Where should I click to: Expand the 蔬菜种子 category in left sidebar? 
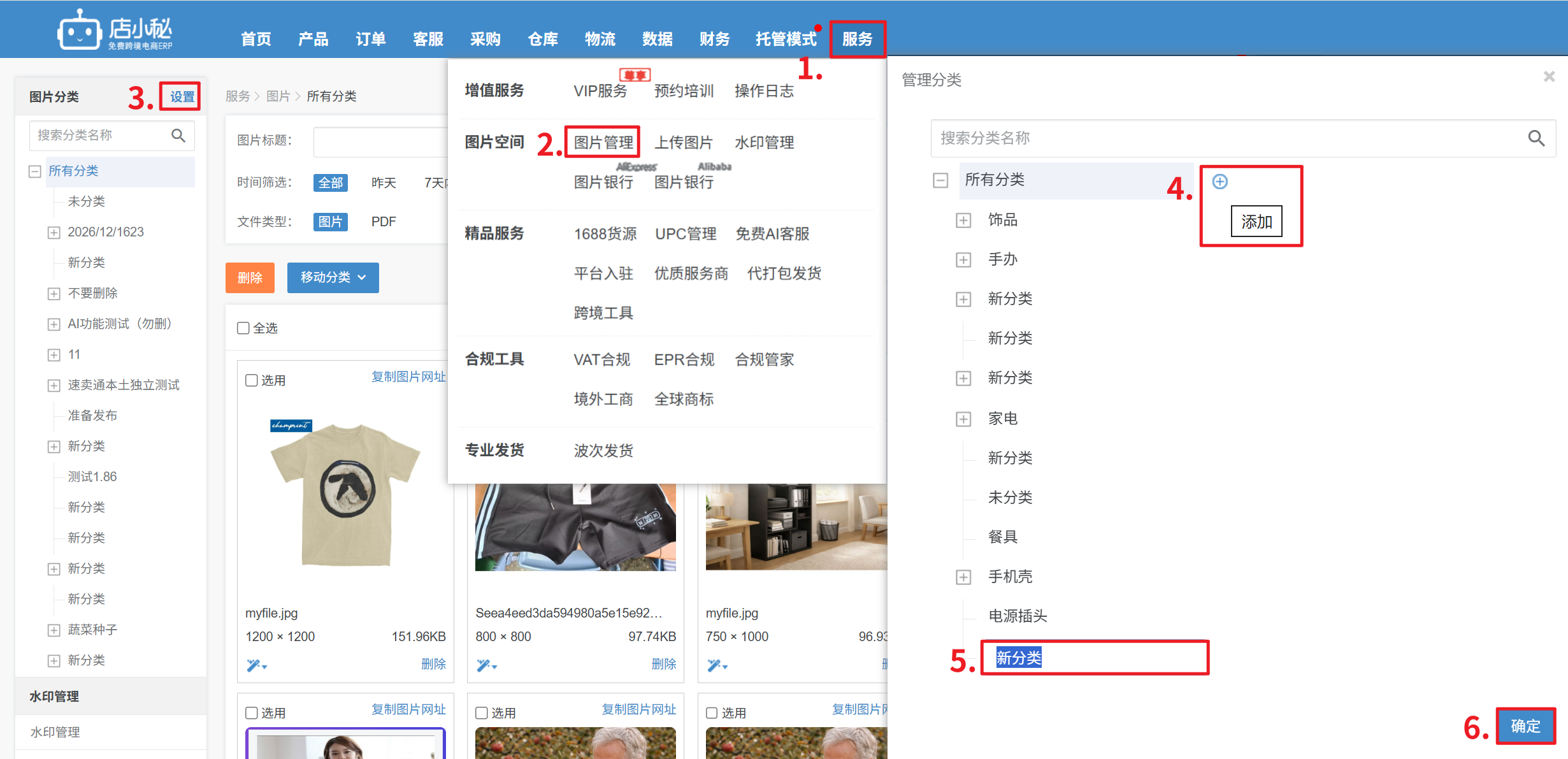tap(54, 630)
